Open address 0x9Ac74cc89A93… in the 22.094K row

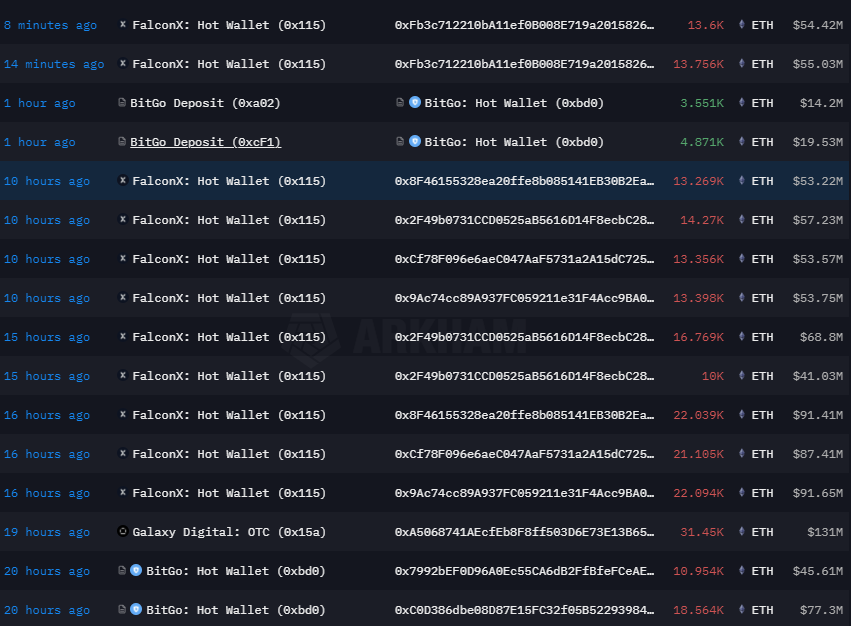coord(524,493)
